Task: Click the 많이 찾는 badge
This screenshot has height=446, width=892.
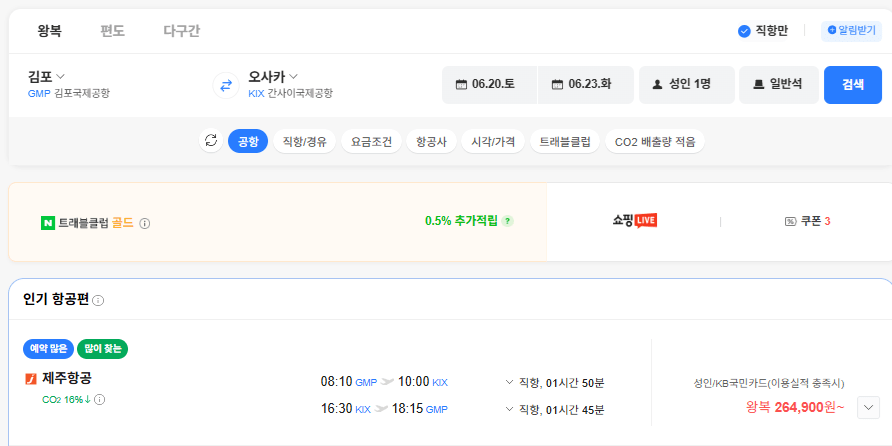Action: pos(102,349)
